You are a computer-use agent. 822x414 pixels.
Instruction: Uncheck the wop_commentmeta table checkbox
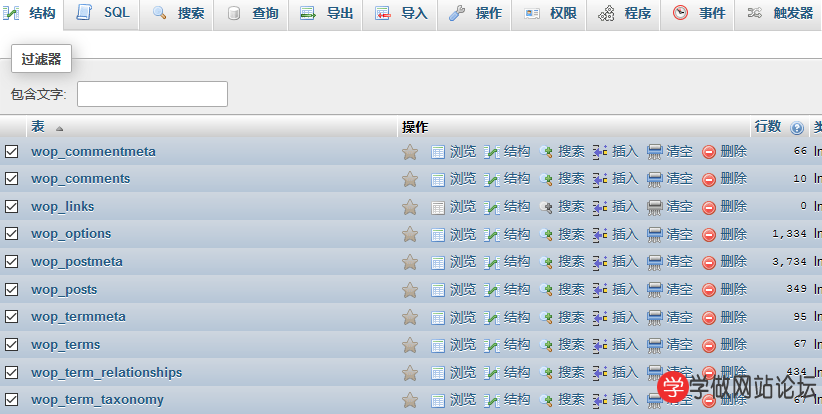(x=12, y=152)
